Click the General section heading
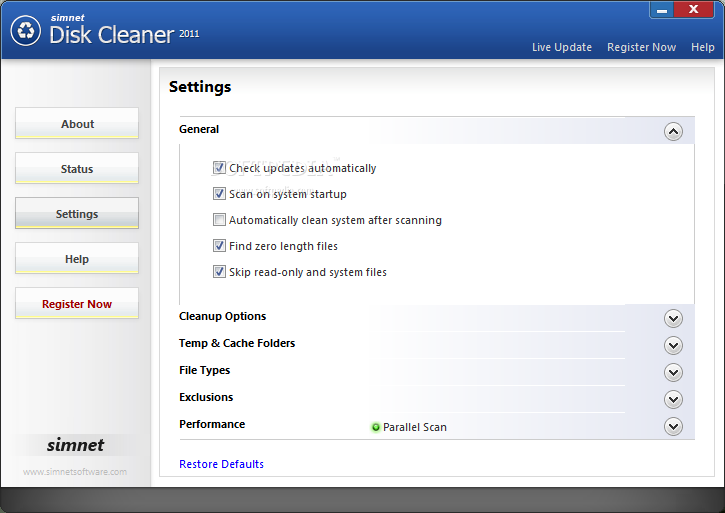 [x=199, y=129]
